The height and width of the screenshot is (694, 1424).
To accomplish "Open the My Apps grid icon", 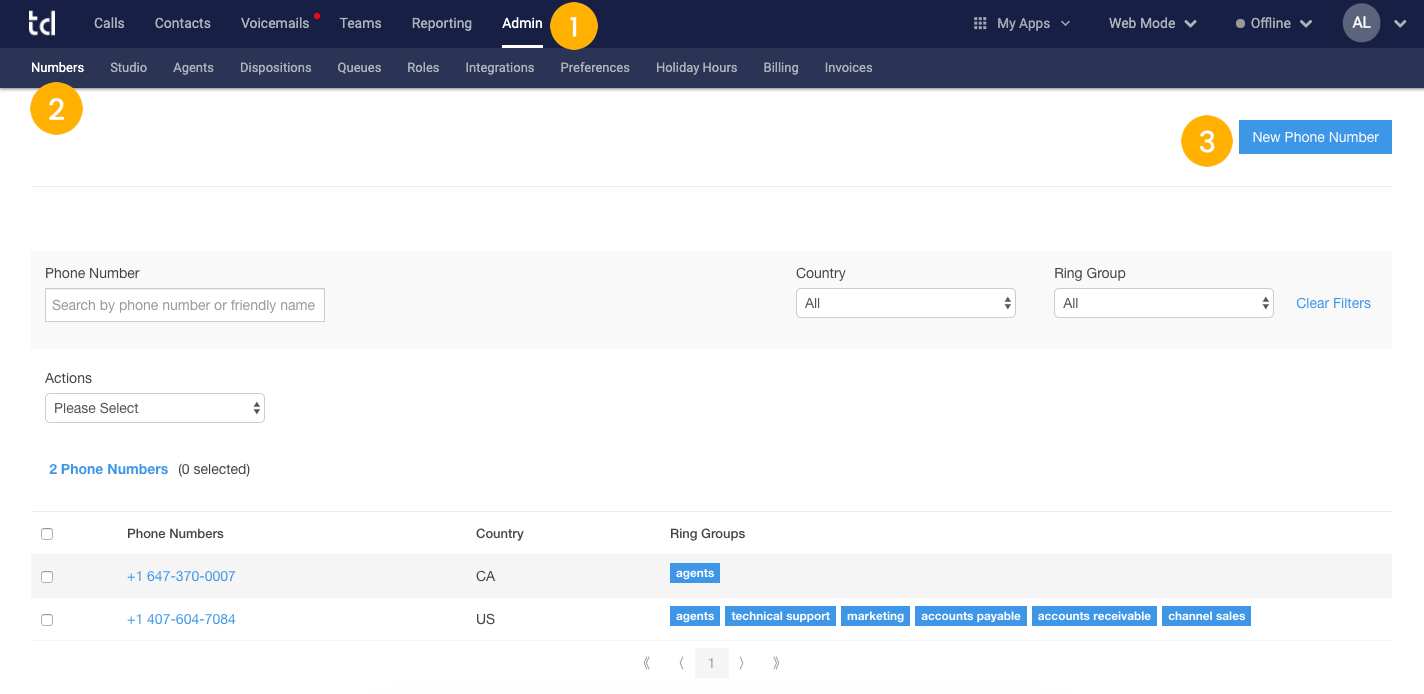I will [980, 23].
